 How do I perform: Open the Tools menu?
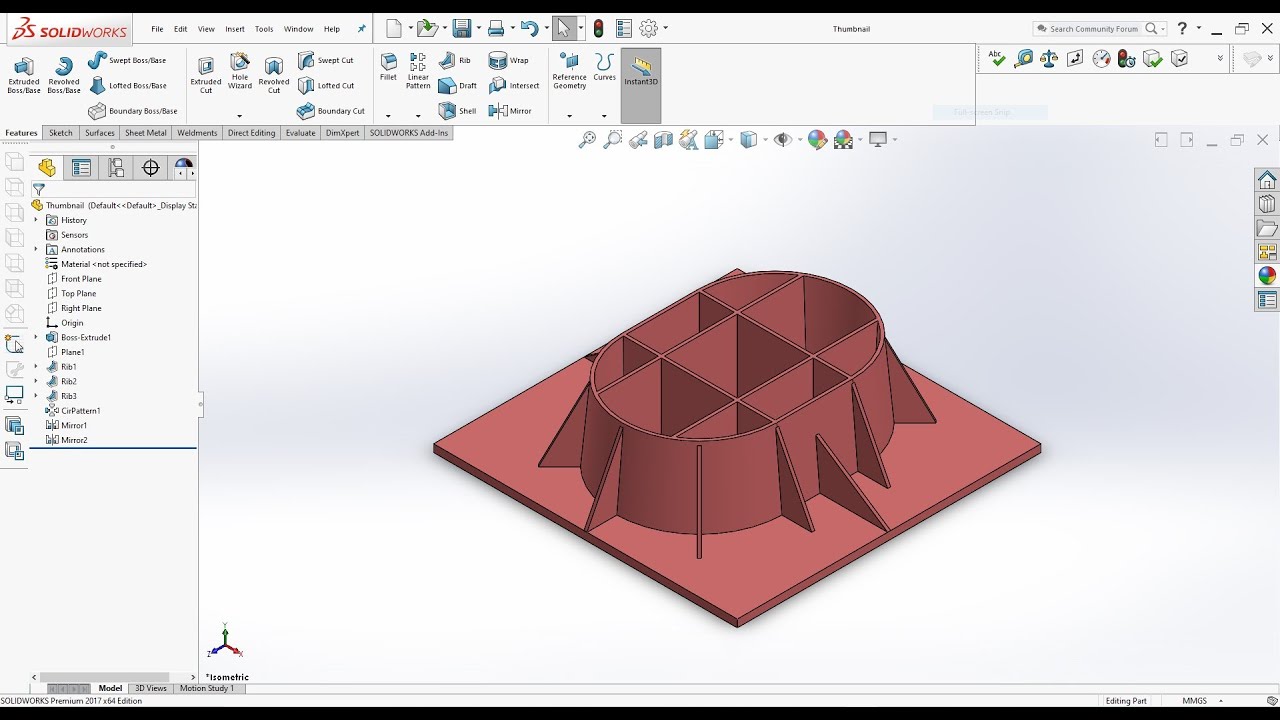[264, 29]
